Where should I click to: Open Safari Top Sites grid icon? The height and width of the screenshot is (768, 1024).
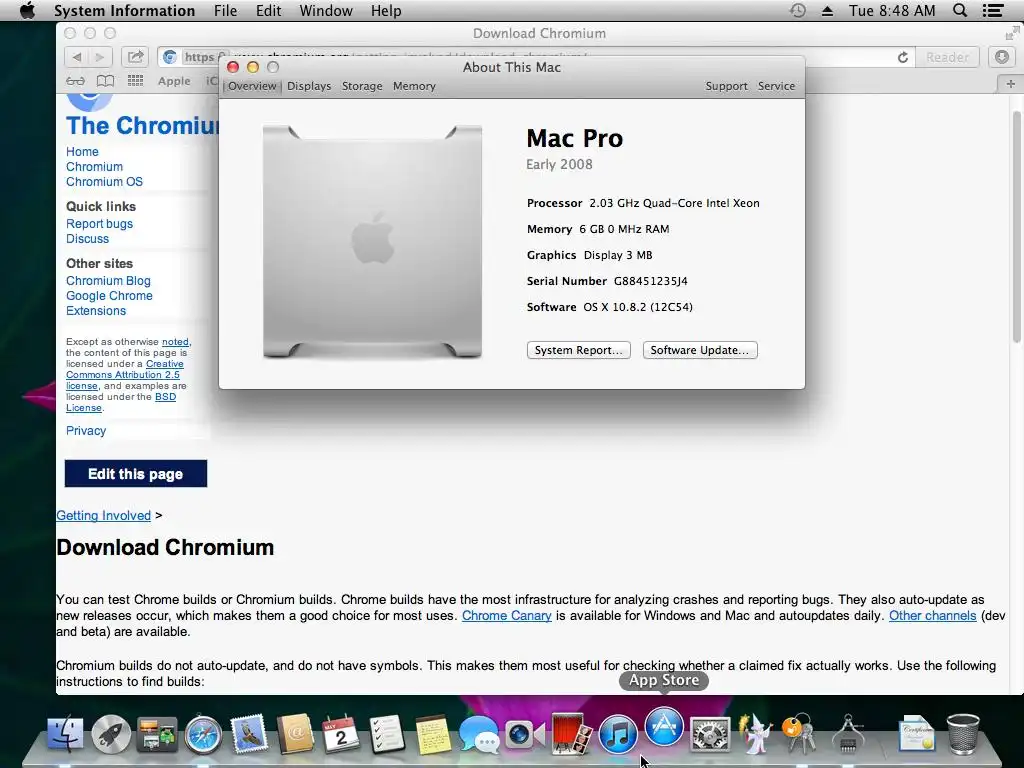click(x=135, y=81)
